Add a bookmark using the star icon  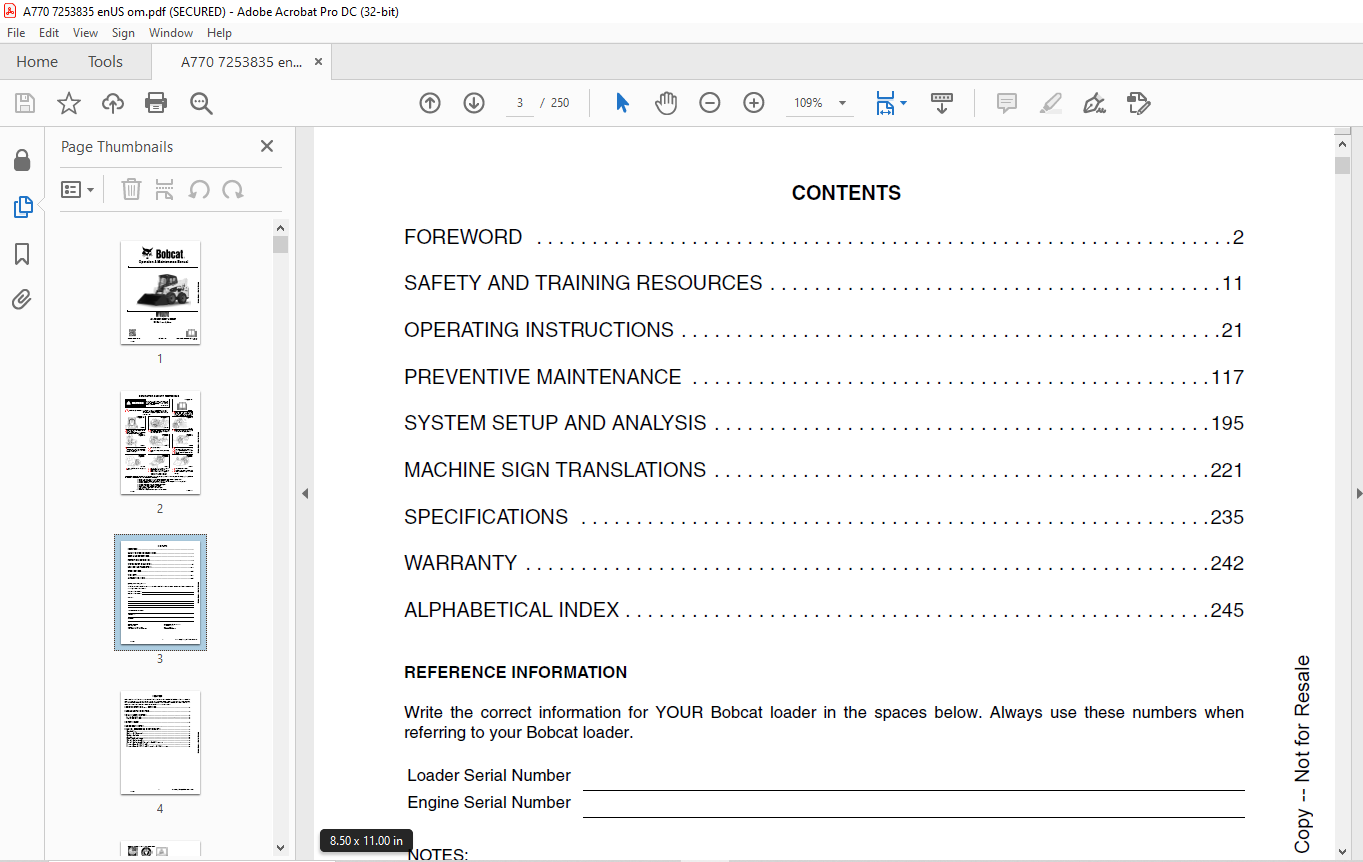click(69, 103)
